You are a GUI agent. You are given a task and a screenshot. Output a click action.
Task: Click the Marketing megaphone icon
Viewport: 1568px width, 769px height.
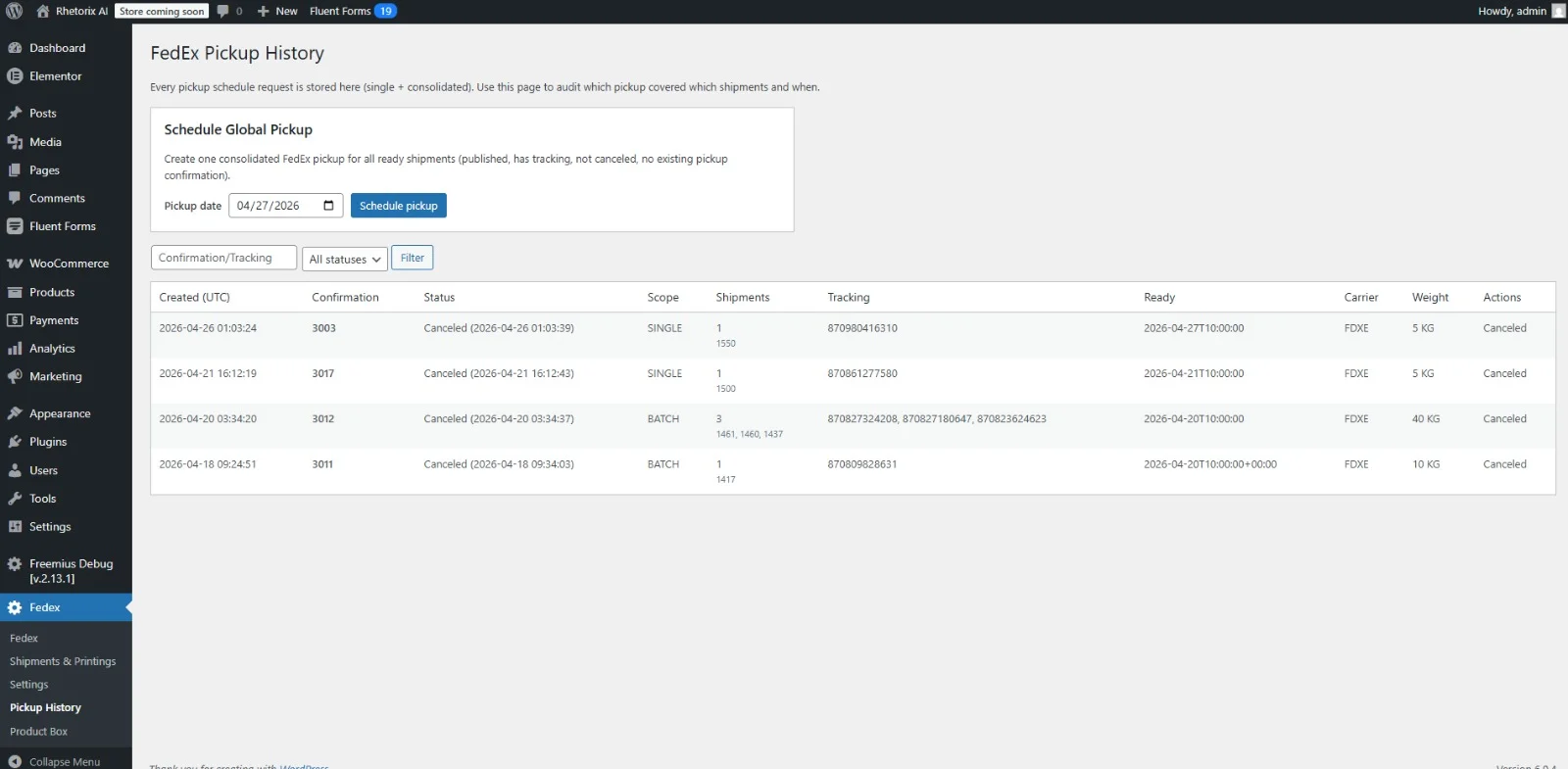click(15, 376)
